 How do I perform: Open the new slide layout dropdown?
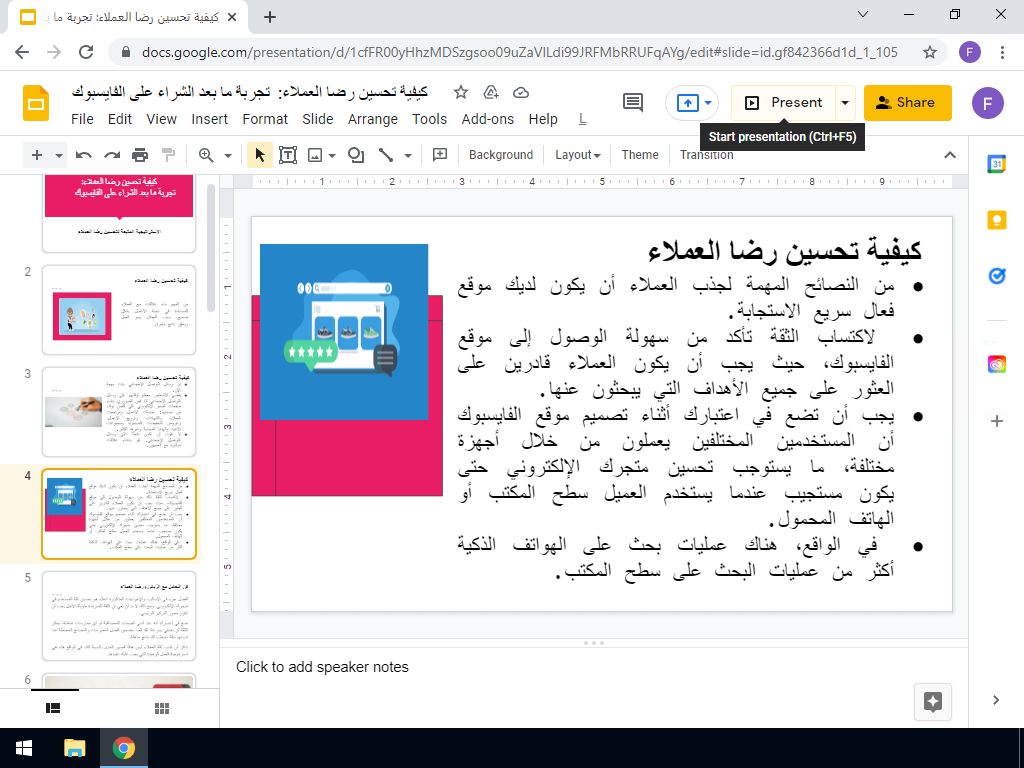click(x=59, y=155)
